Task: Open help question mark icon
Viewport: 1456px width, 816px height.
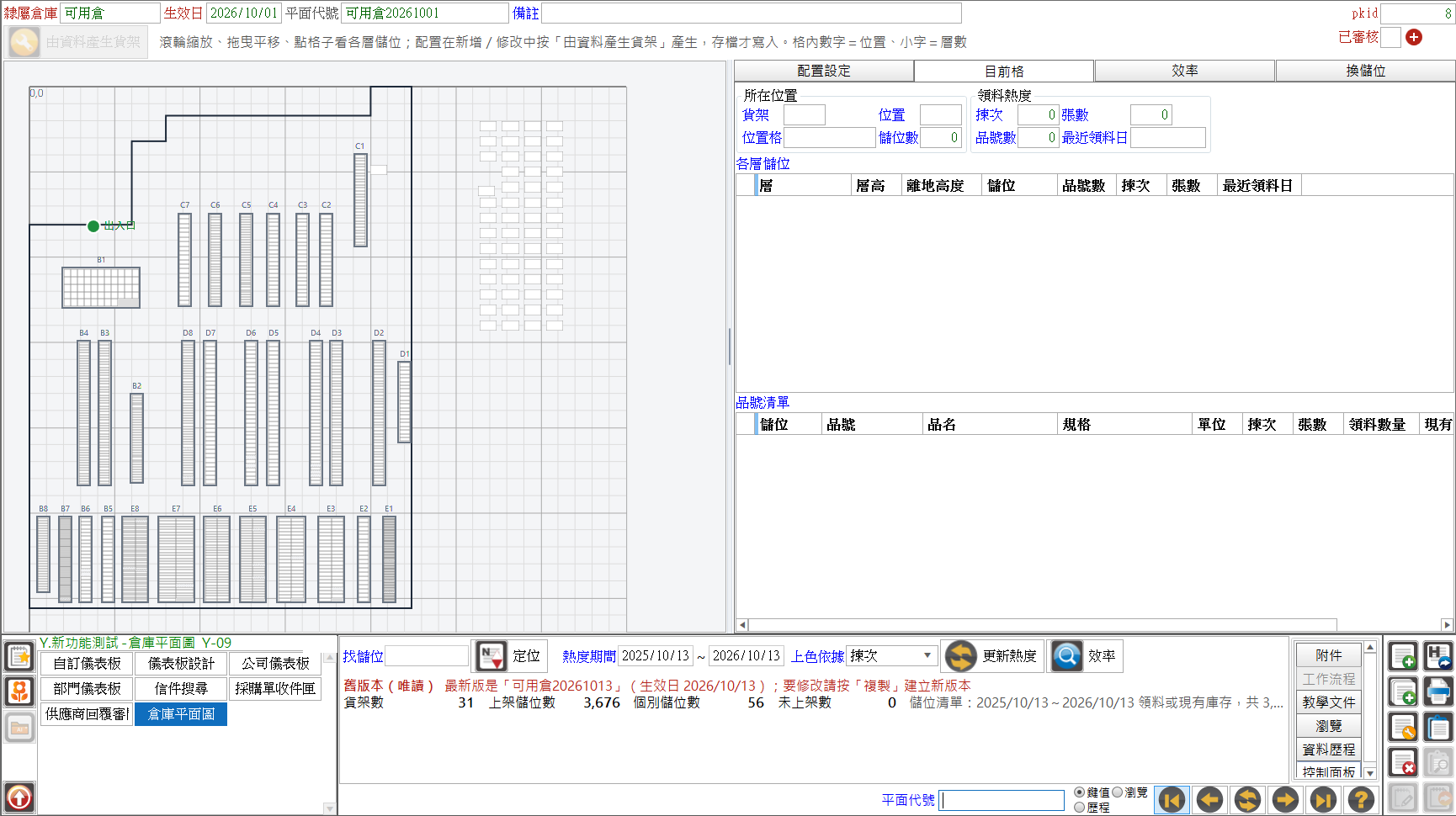Action: pyautogui.click(x=1361, y=799)
